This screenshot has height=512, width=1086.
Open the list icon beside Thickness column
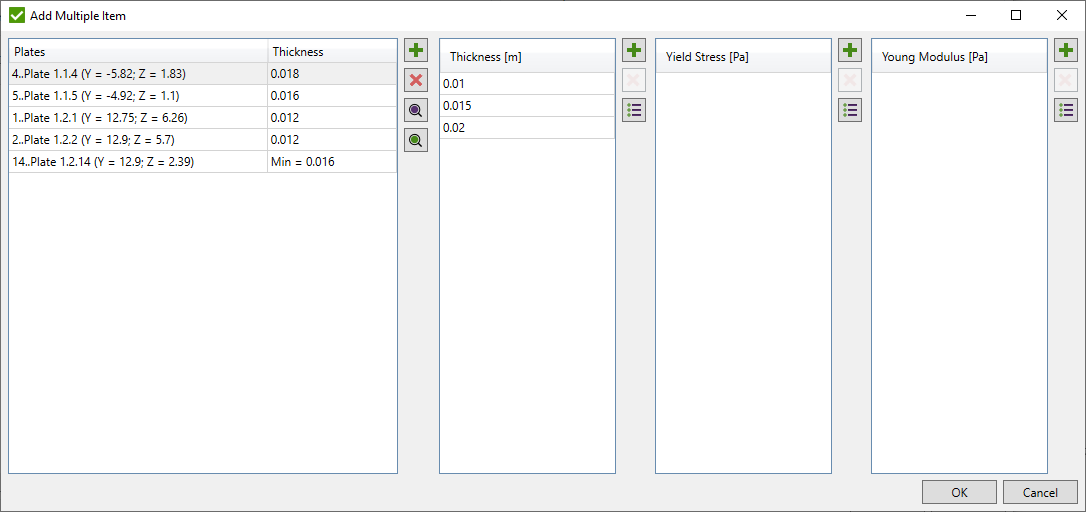633,110
